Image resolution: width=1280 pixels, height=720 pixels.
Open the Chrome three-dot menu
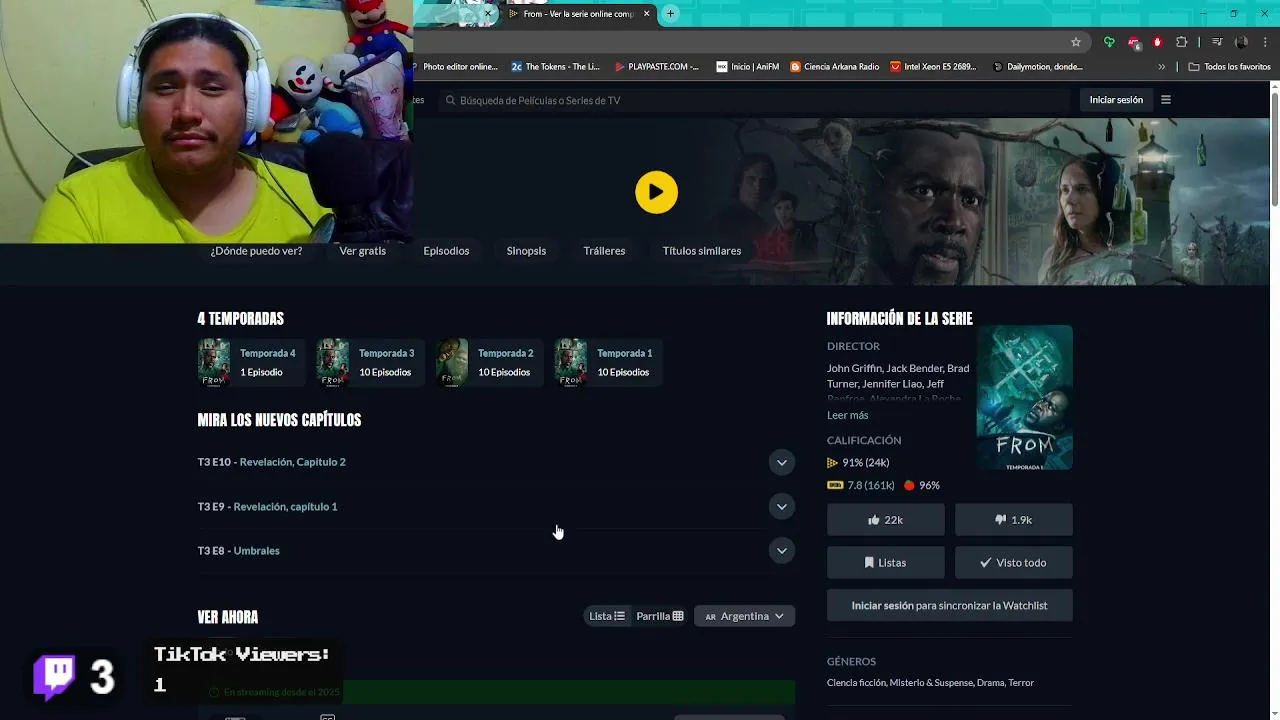click(1266, 42)
